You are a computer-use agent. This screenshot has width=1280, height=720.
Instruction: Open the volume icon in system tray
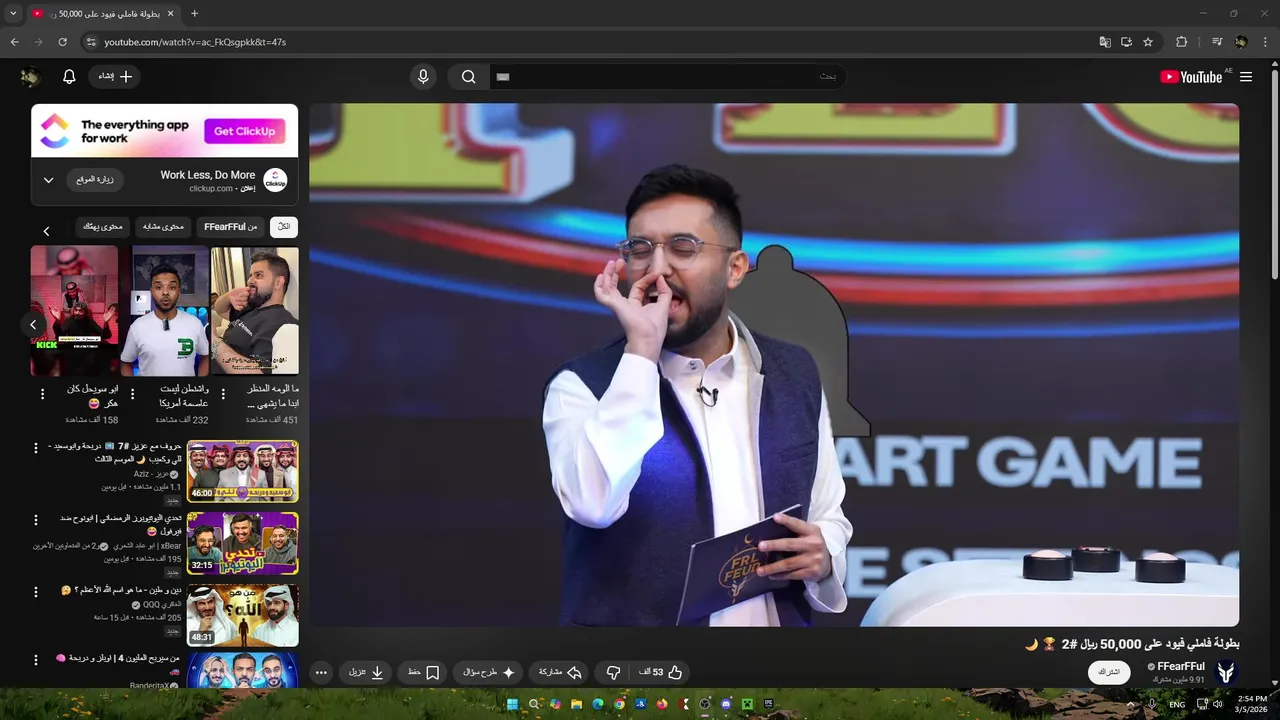(x=1217, y=704)
